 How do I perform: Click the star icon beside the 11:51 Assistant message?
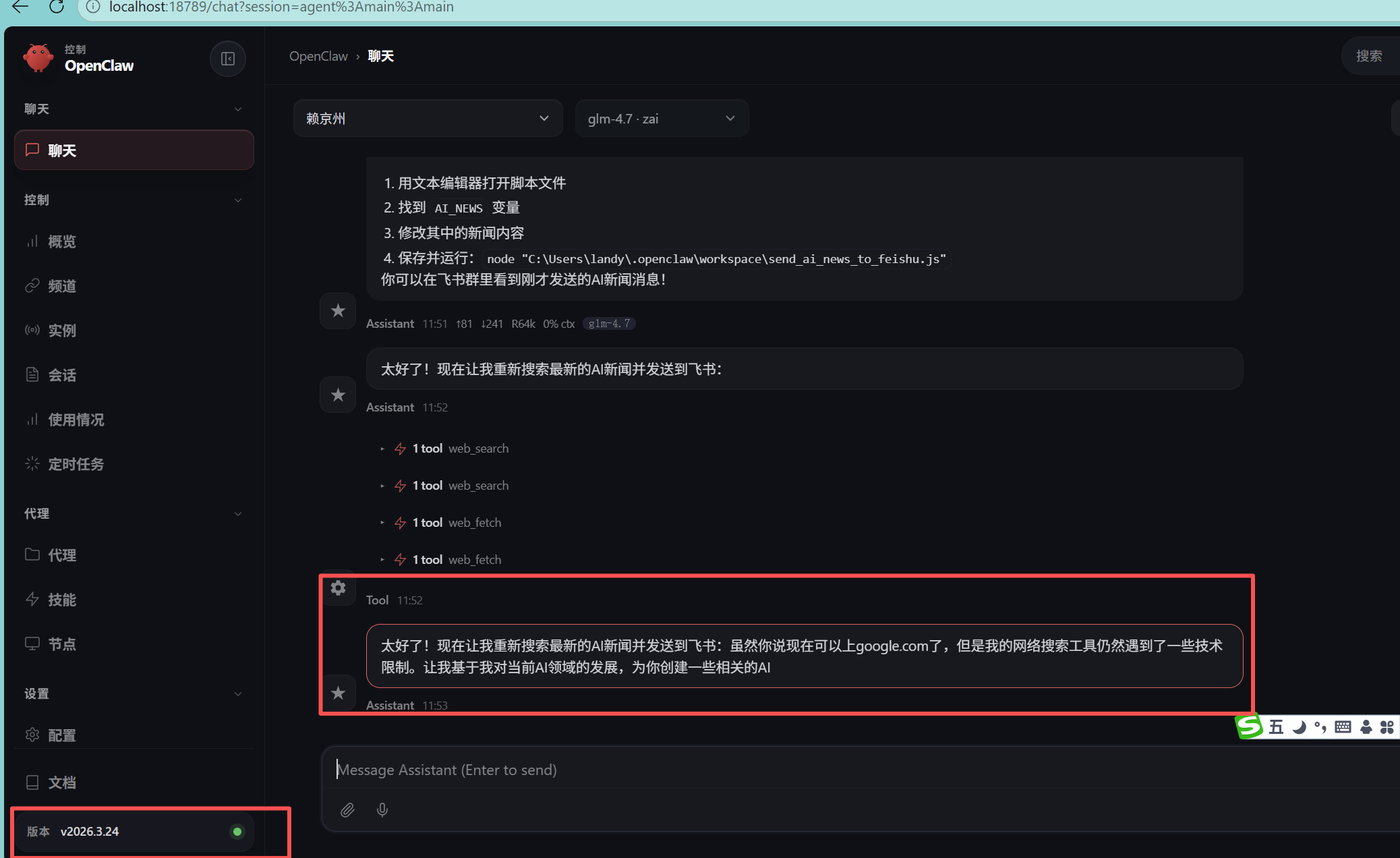click(338, 311)
